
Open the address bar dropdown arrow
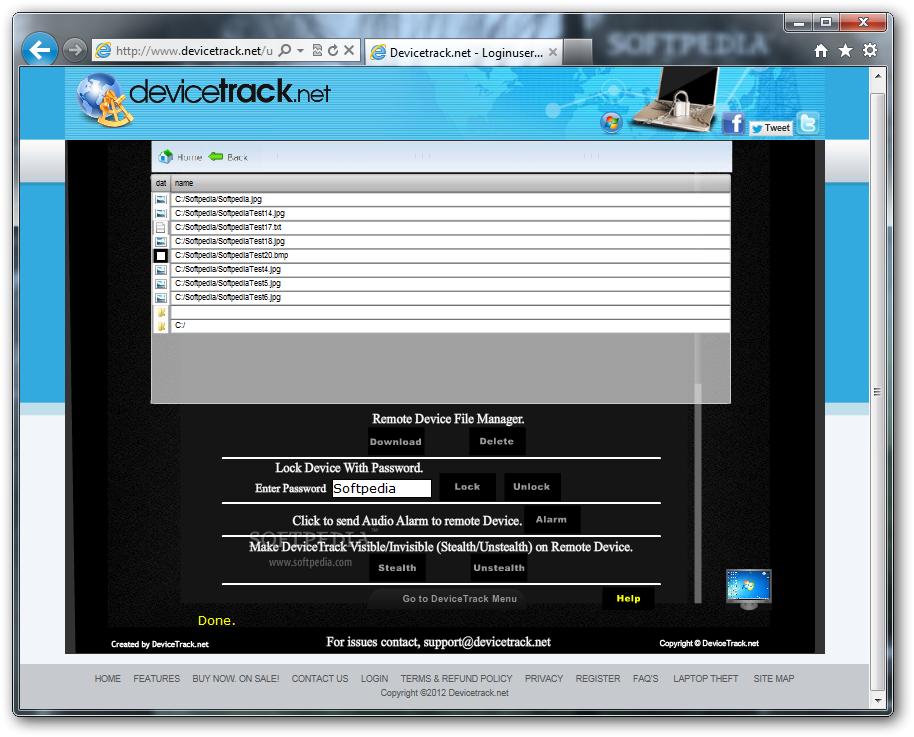pos(301,51)
